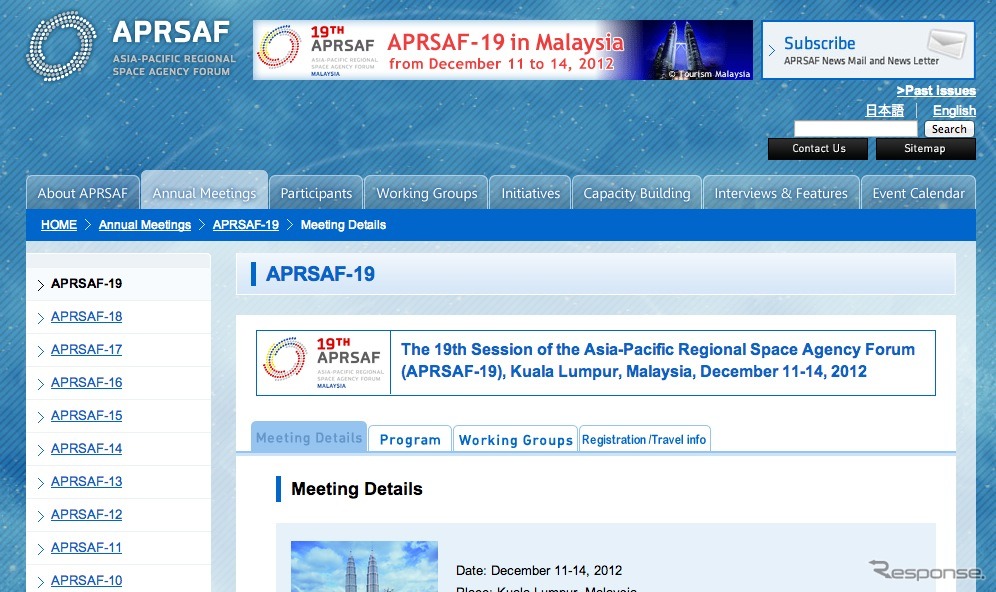Open the Subscribe News Mail box

click(868, 50)
